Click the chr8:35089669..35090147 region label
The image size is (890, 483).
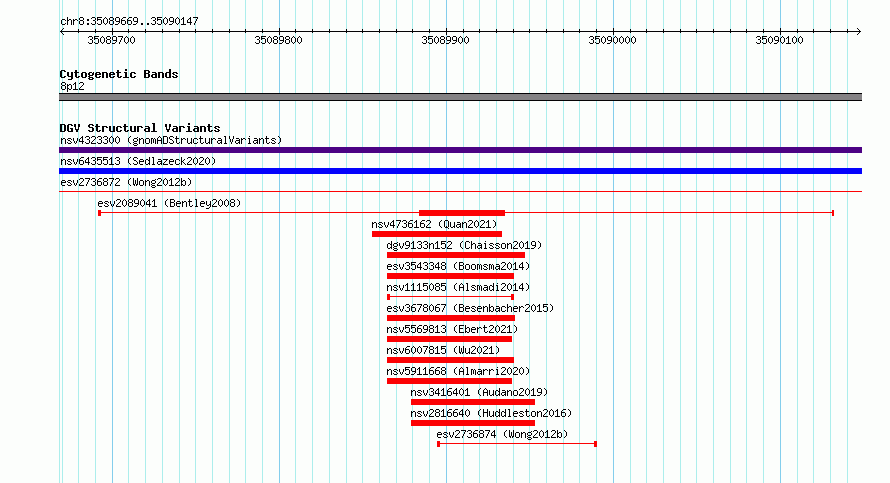click(129, 22)
